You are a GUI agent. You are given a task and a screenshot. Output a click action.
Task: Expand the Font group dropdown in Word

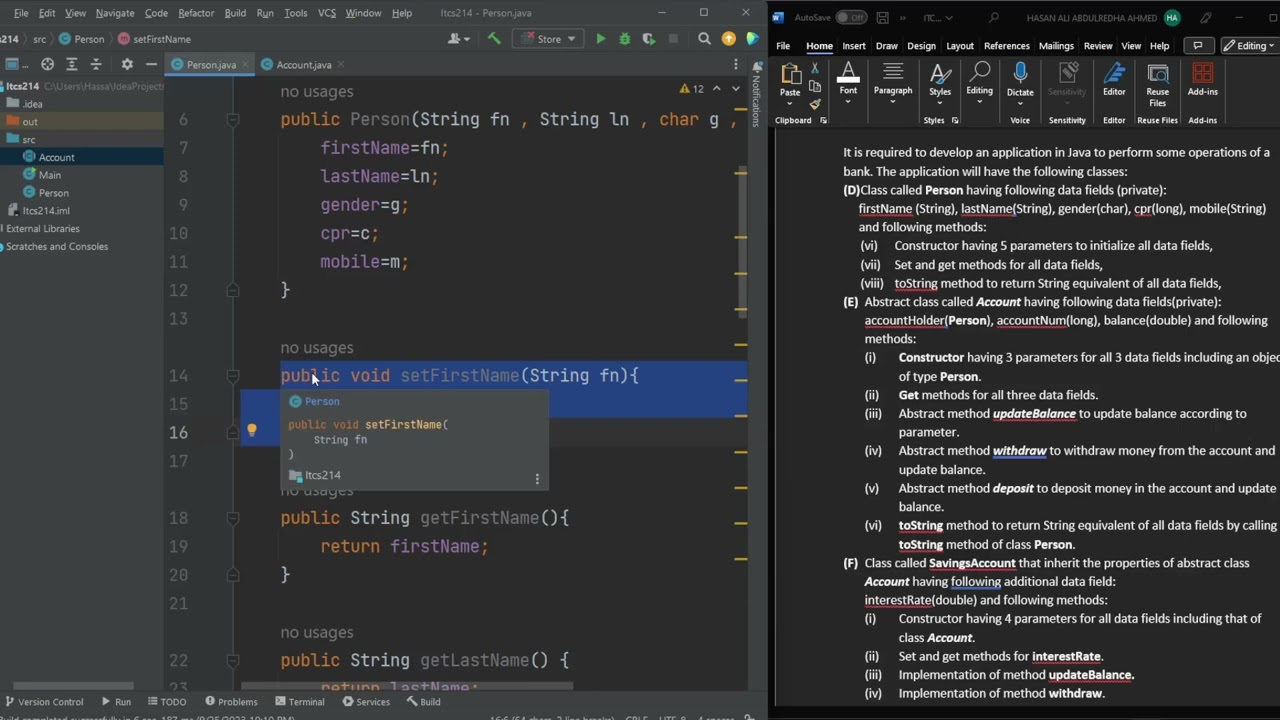(x=848, y=101)
